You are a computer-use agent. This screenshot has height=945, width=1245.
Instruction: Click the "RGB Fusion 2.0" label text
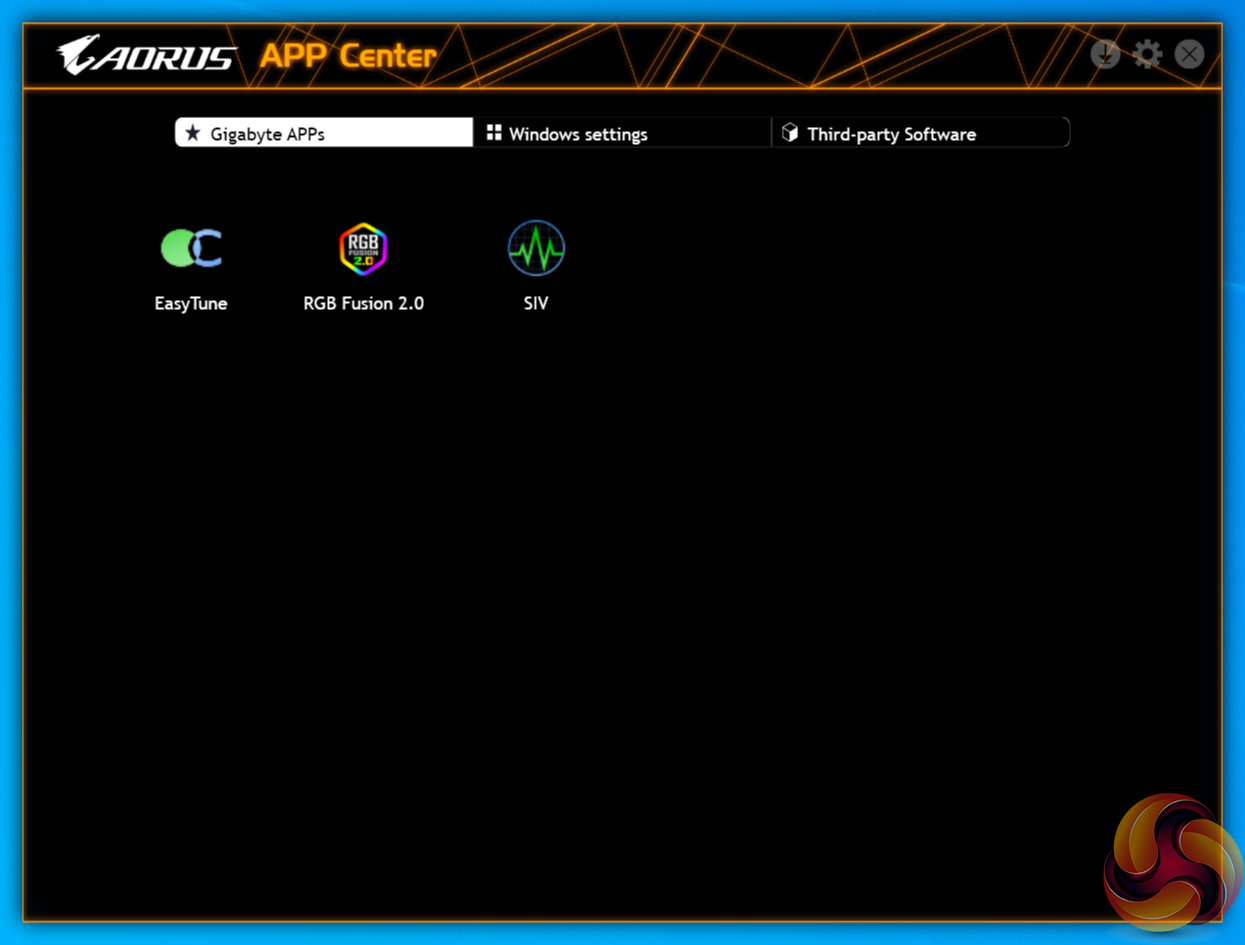coord(363,303)
